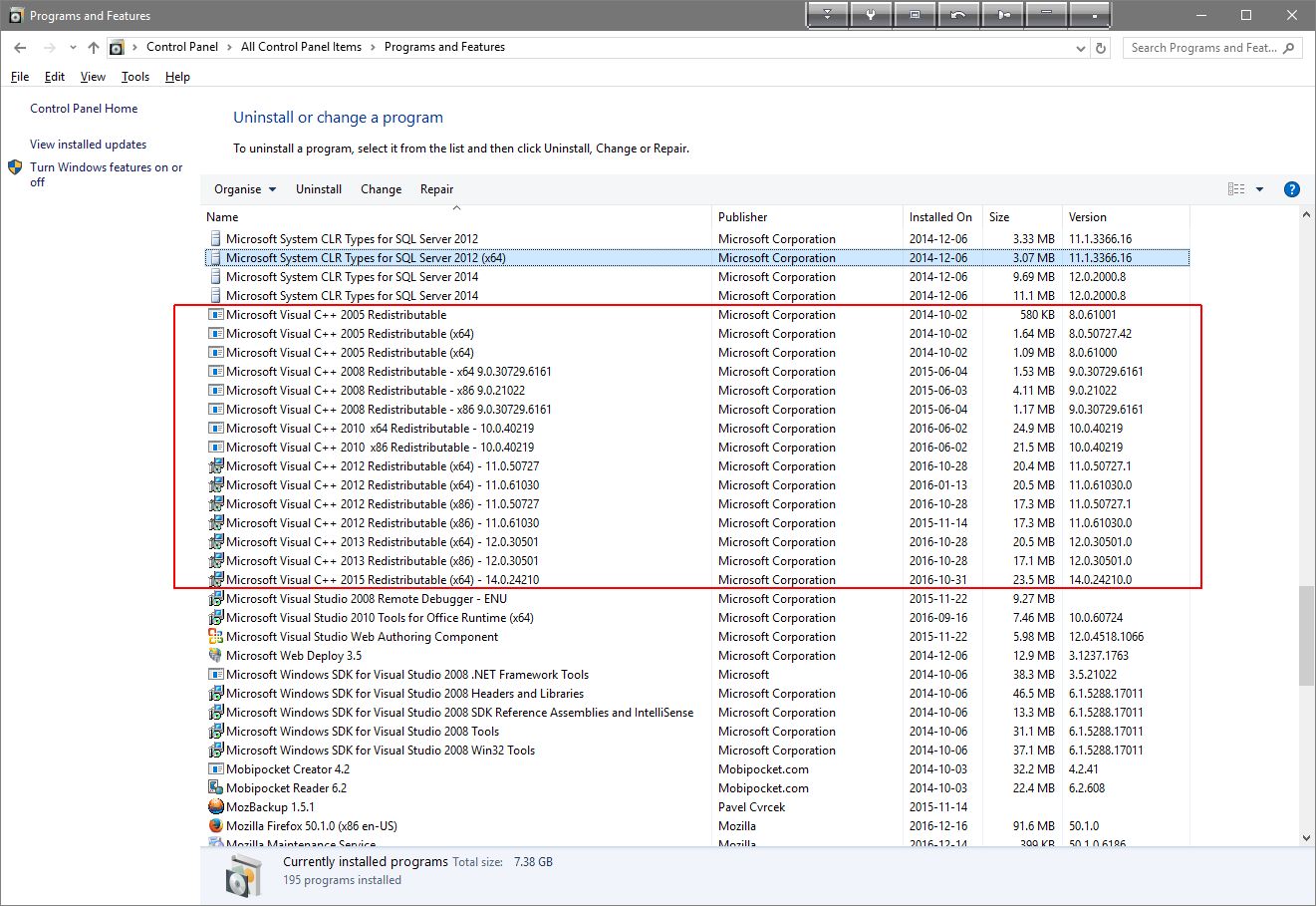Click the address bar location icon
The image size is (1316, 906).
click(x=118, y=48)
